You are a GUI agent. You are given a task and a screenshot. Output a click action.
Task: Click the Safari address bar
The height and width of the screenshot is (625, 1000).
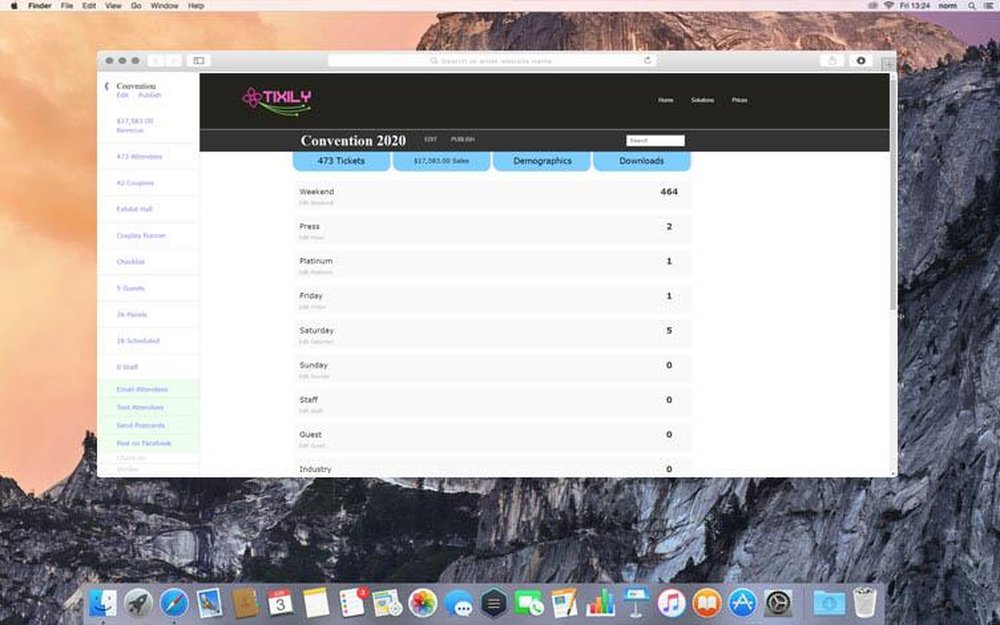pyautogui.click(x=492, y=61)
